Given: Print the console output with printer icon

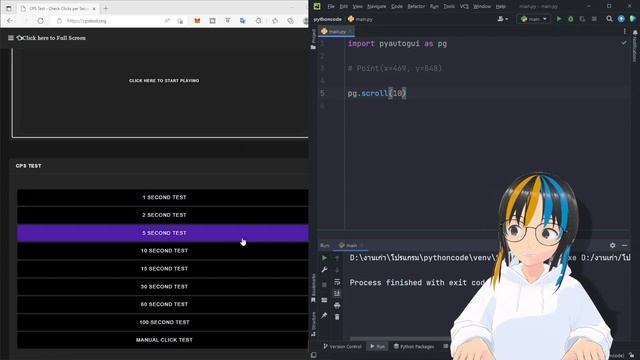Looking at the screenshot, I should click(x=337, y=305).
